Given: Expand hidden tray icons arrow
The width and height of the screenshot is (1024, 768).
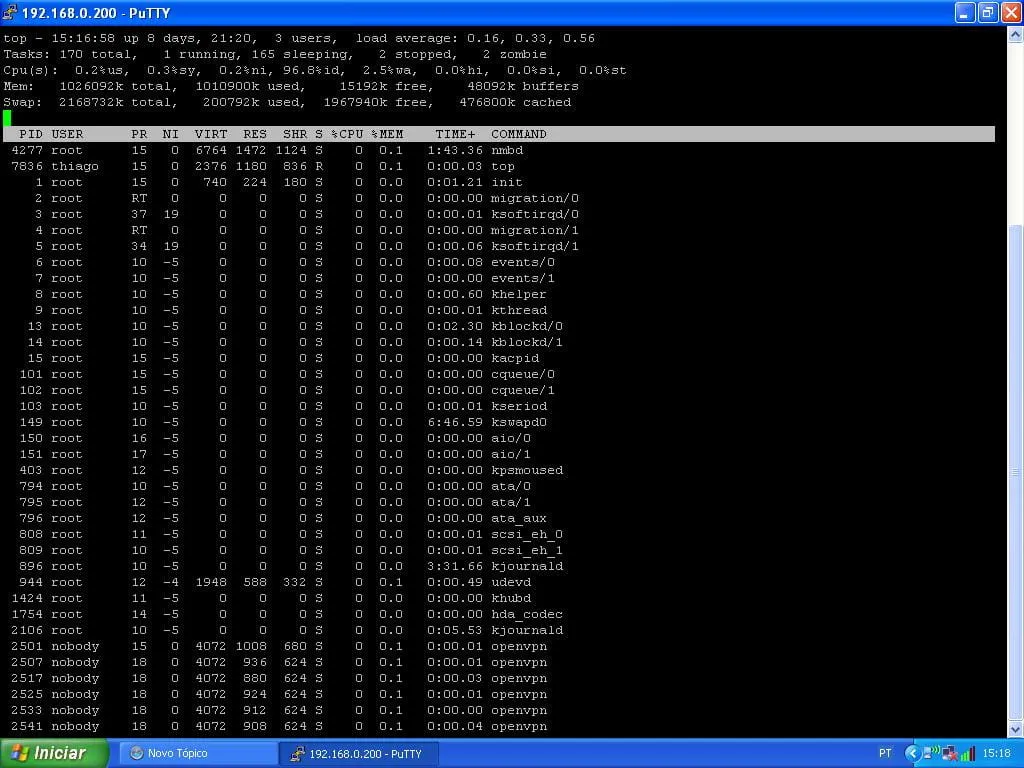Looking at the screenshot, I should tap(912, 754).
